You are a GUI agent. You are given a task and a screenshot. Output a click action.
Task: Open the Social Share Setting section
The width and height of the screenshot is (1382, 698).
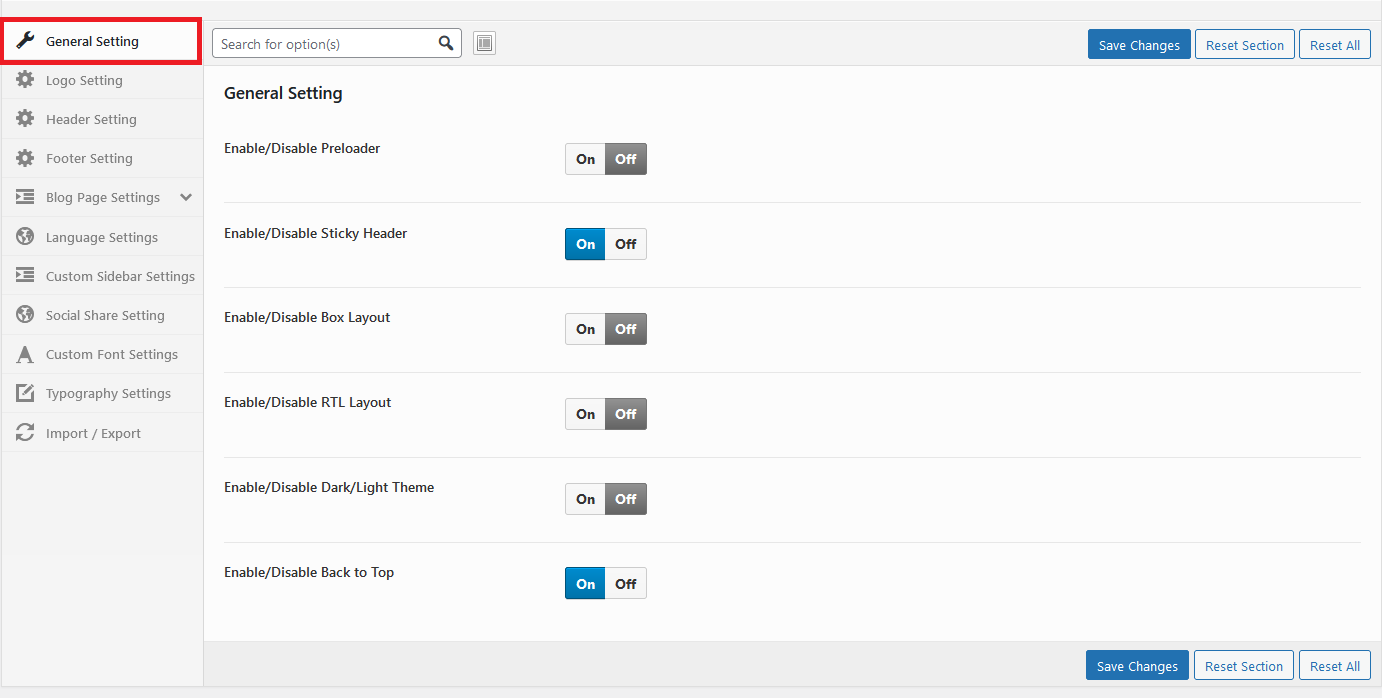tap(105, 315)
